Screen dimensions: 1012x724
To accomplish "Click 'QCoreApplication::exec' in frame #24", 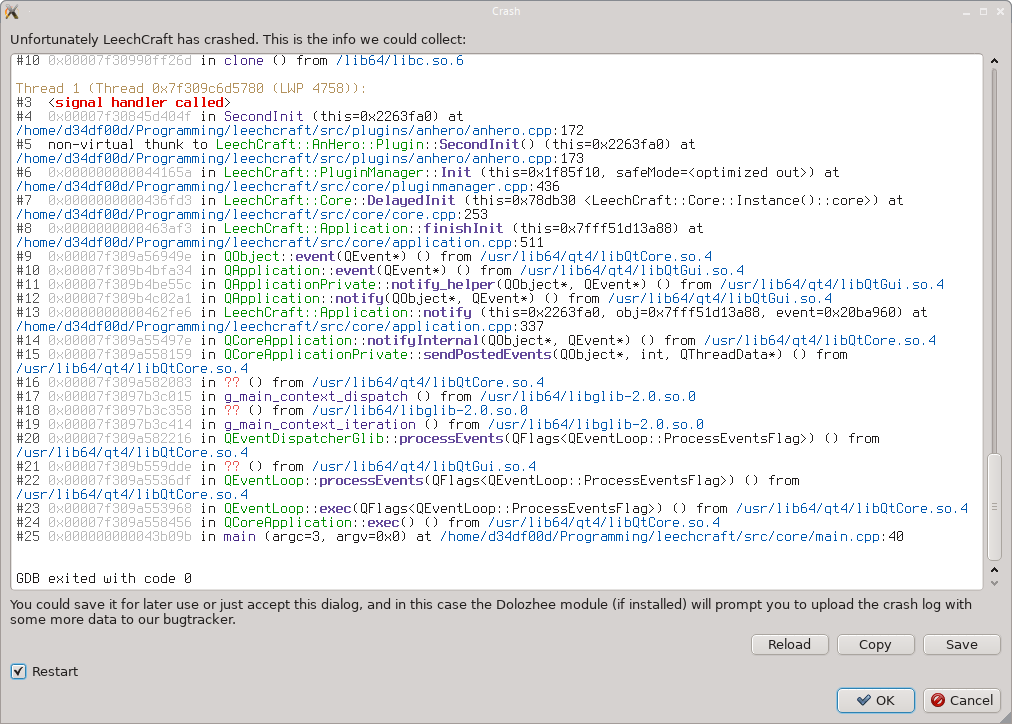I will click(311, 523).
